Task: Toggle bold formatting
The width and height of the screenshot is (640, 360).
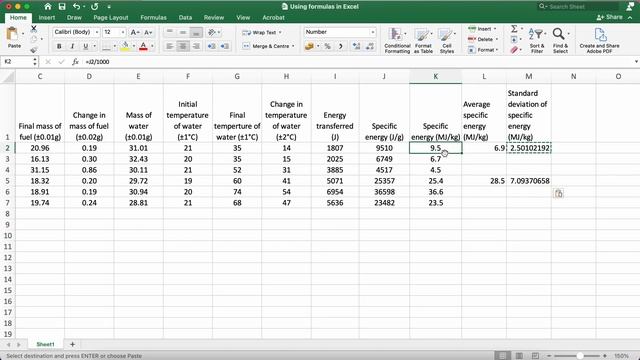Action: pyautogui.click(x=59, y=47)
